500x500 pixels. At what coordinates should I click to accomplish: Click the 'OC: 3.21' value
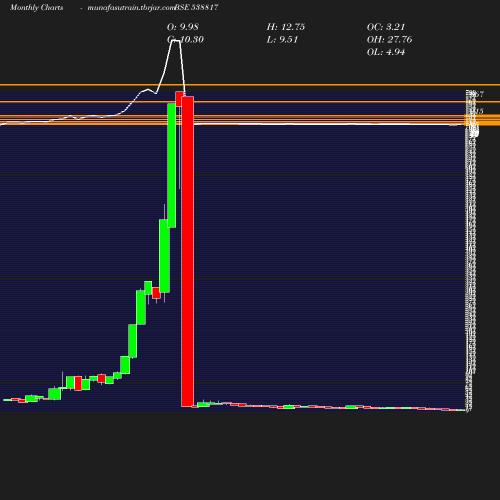point(386,27)
